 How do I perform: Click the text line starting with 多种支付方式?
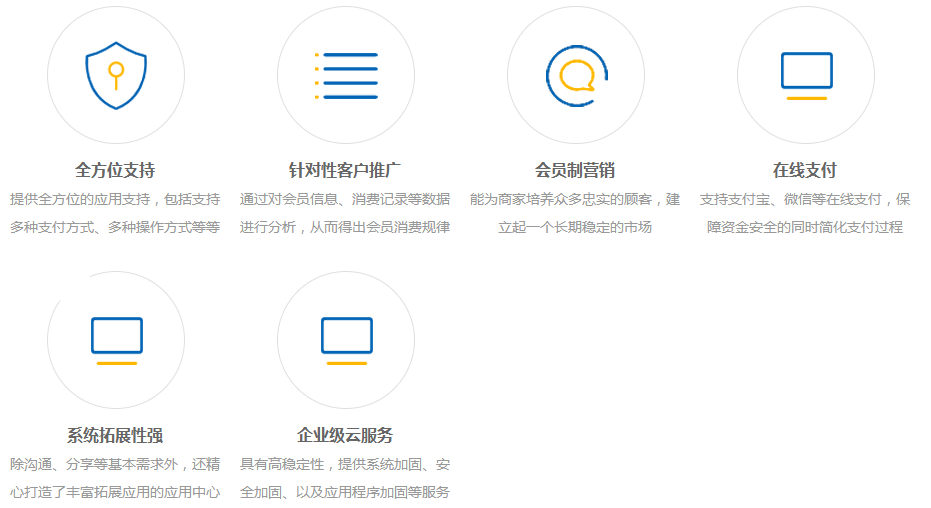click(115, 227)
